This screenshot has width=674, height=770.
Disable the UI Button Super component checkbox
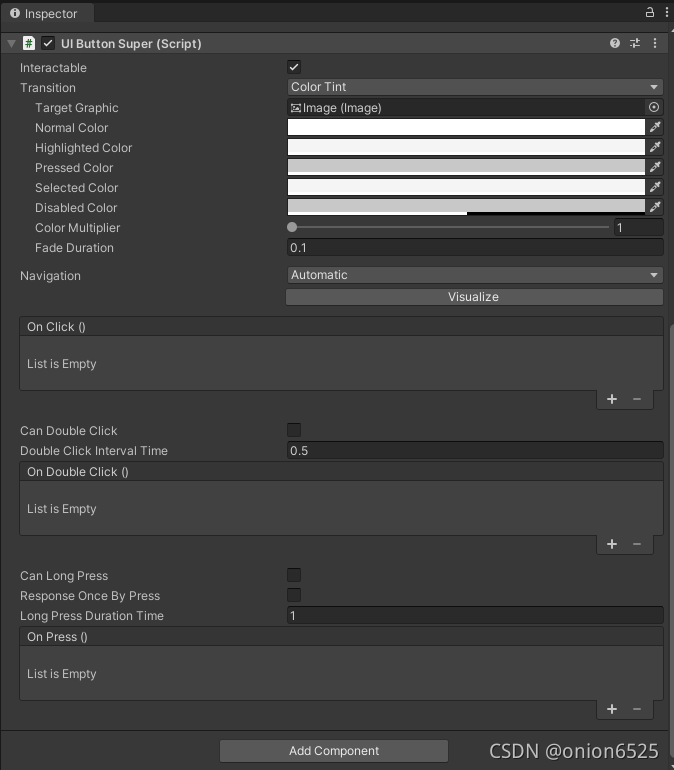tap(48, 43)
